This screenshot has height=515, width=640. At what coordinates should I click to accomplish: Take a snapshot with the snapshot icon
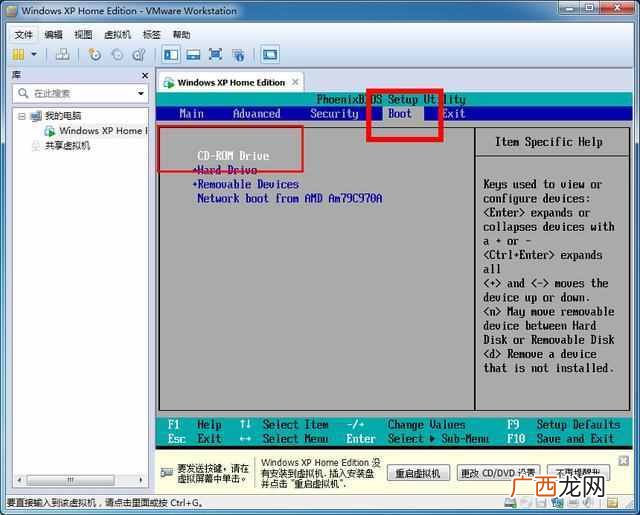click(95, 55)
